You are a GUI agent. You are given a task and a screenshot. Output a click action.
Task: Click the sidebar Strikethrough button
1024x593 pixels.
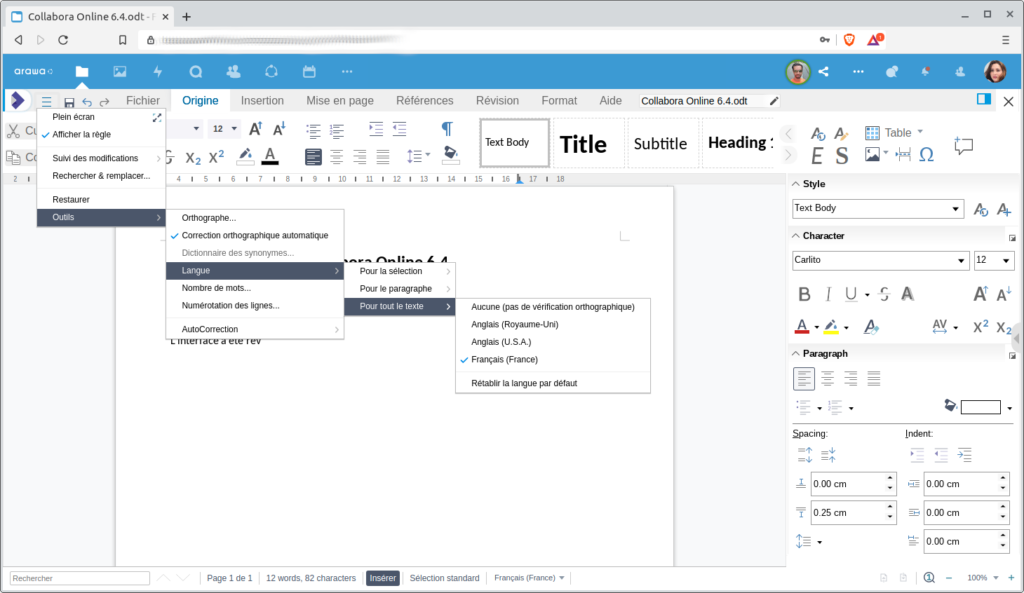pos(884,295)
